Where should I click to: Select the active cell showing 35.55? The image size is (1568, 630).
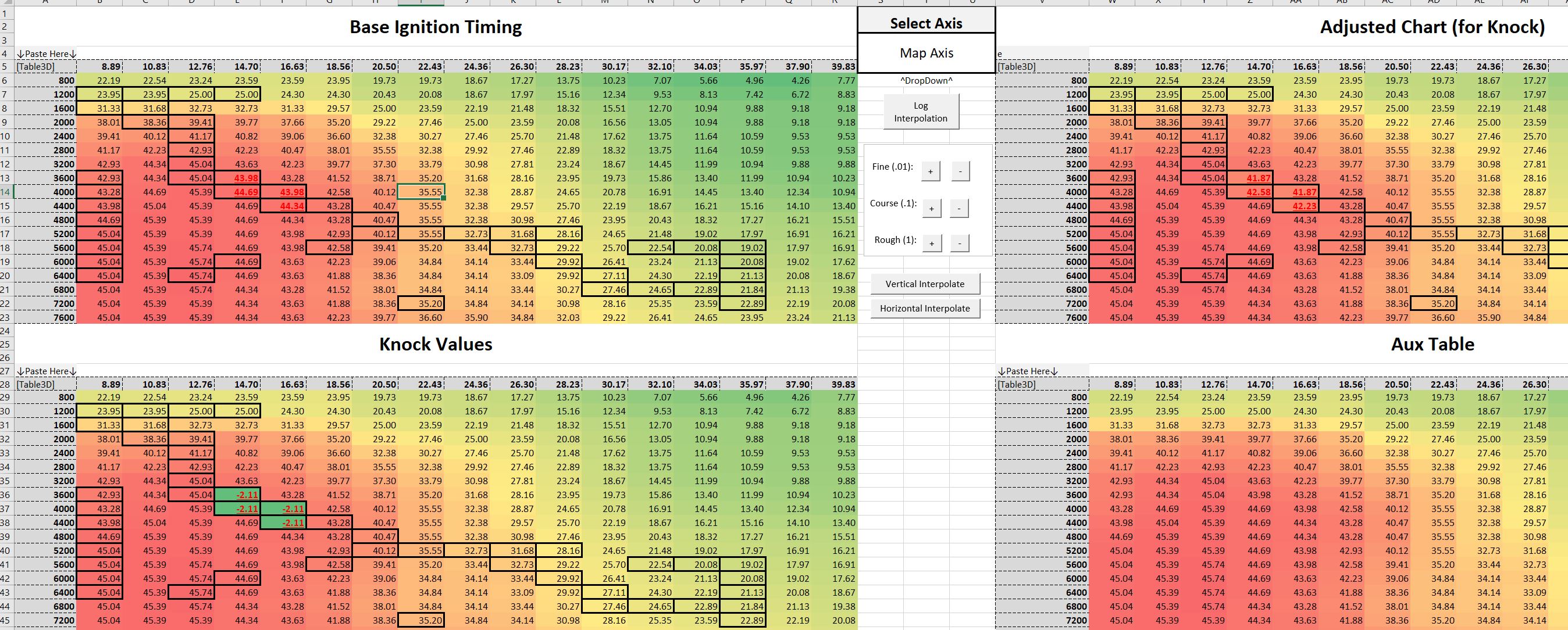[420, 192]
